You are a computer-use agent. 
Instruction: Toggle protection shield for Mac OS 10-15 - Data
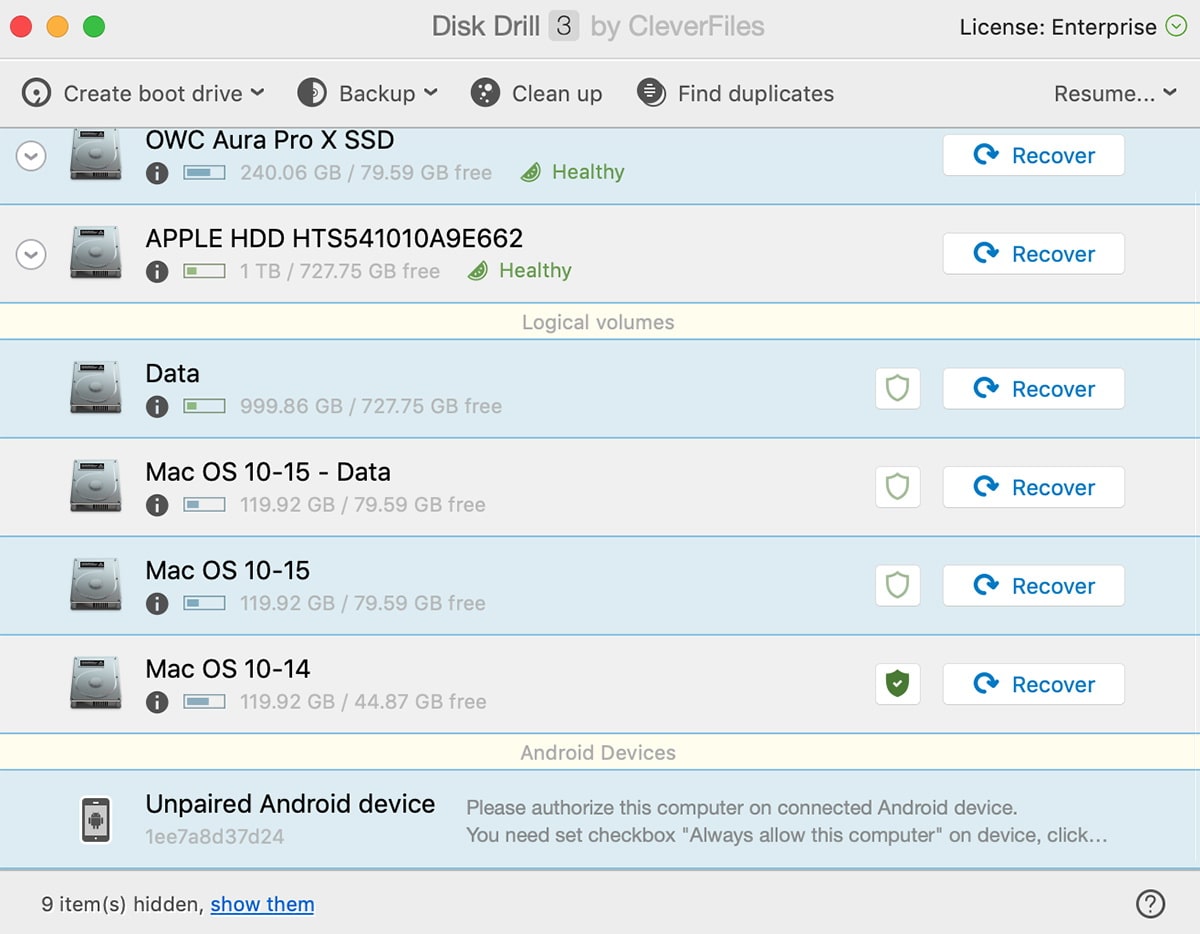(898, 487)
